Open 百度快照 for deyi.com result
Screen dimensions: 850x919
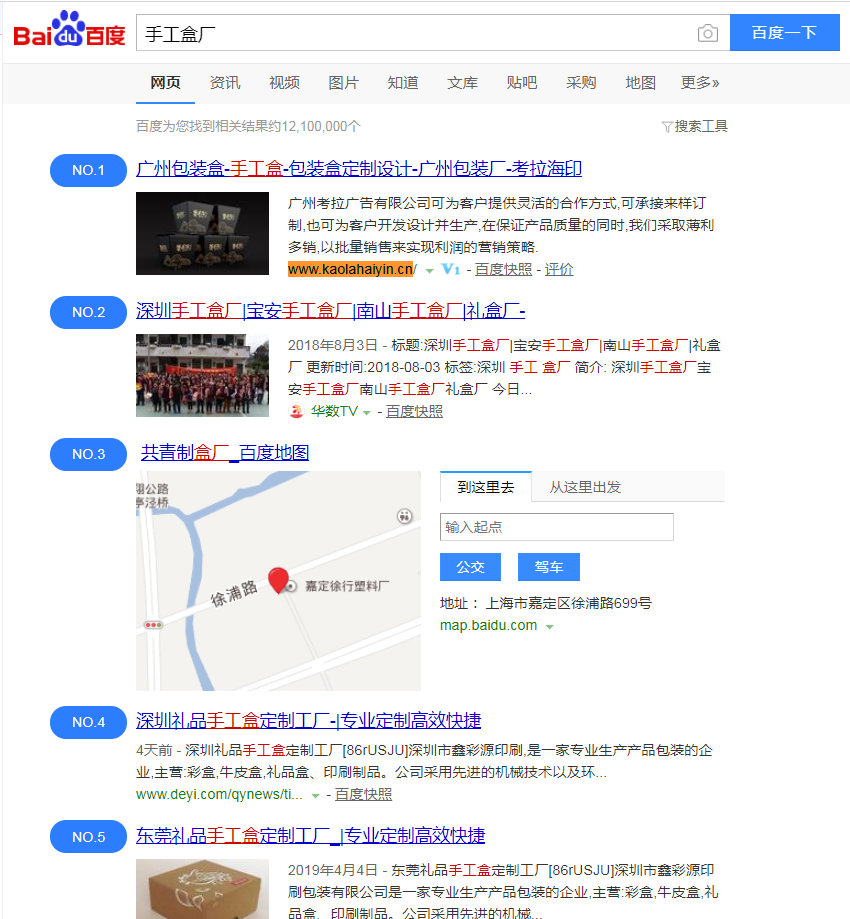pyautogui.click(x=363, y=794)
